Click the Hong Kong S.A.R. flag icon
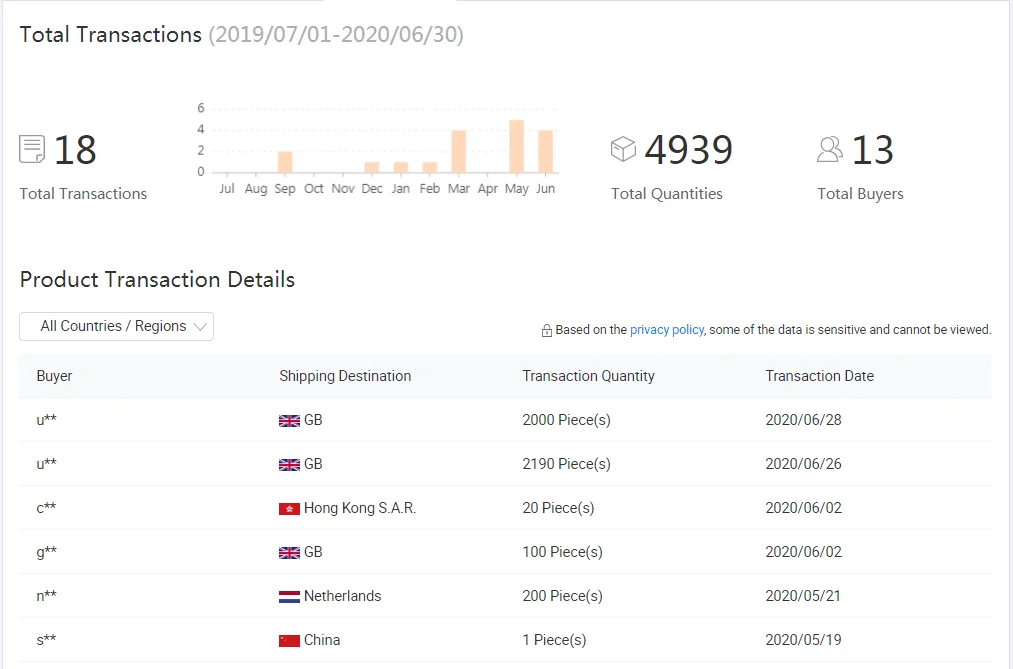The height and width of the screenshot is (669, 1013). 289,509
